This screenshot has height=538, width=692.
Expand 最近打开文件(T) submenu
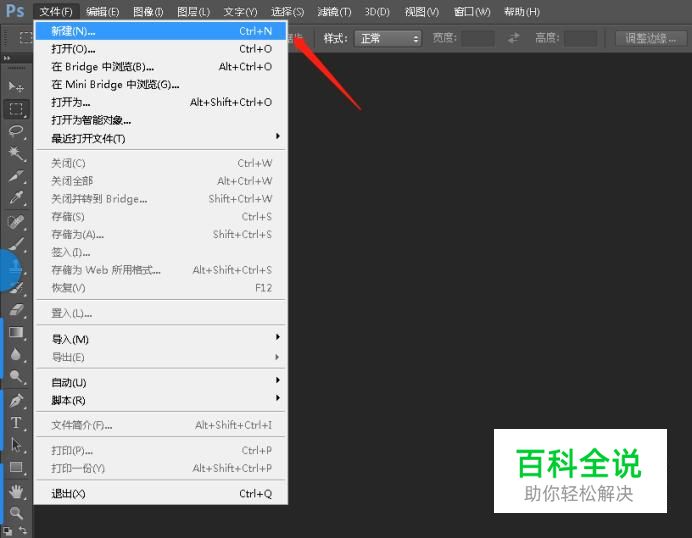[161, 138]
